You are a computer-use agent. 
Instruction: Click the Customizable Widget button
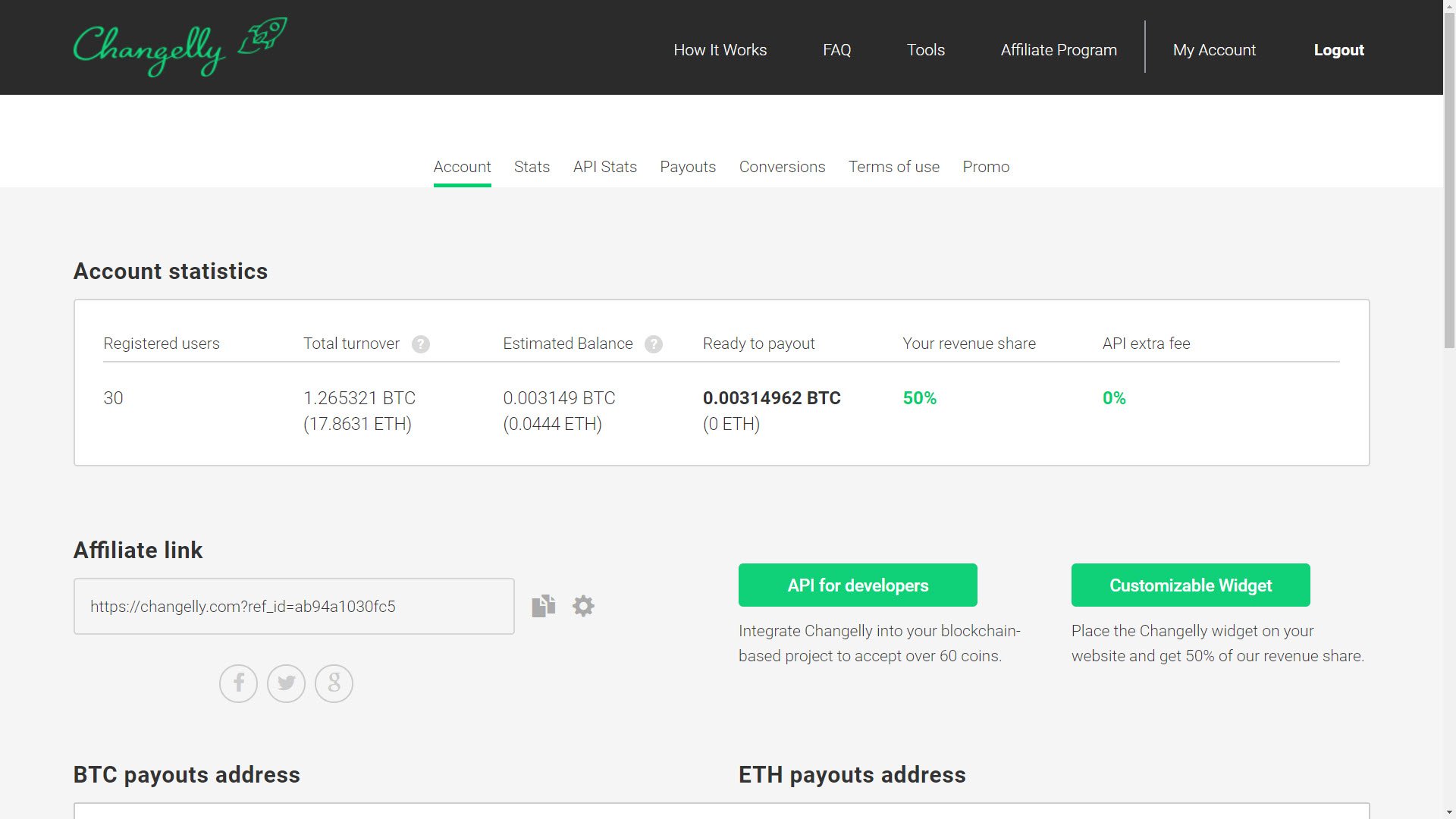point(1190,585)
